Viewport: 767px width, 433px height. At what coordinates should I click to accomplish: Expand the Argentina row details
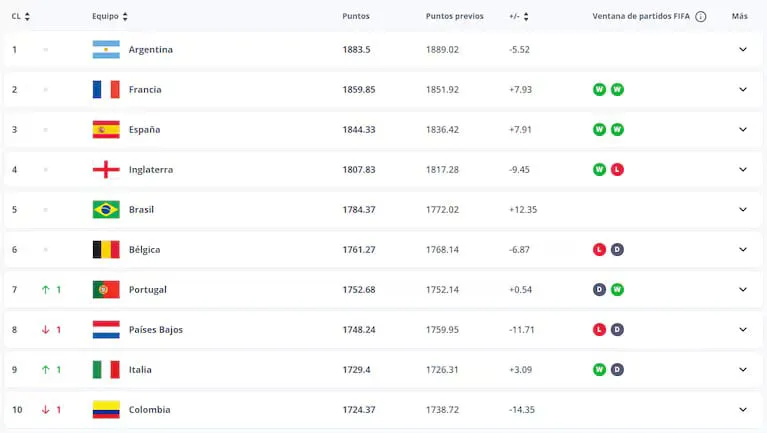point(742,50)
